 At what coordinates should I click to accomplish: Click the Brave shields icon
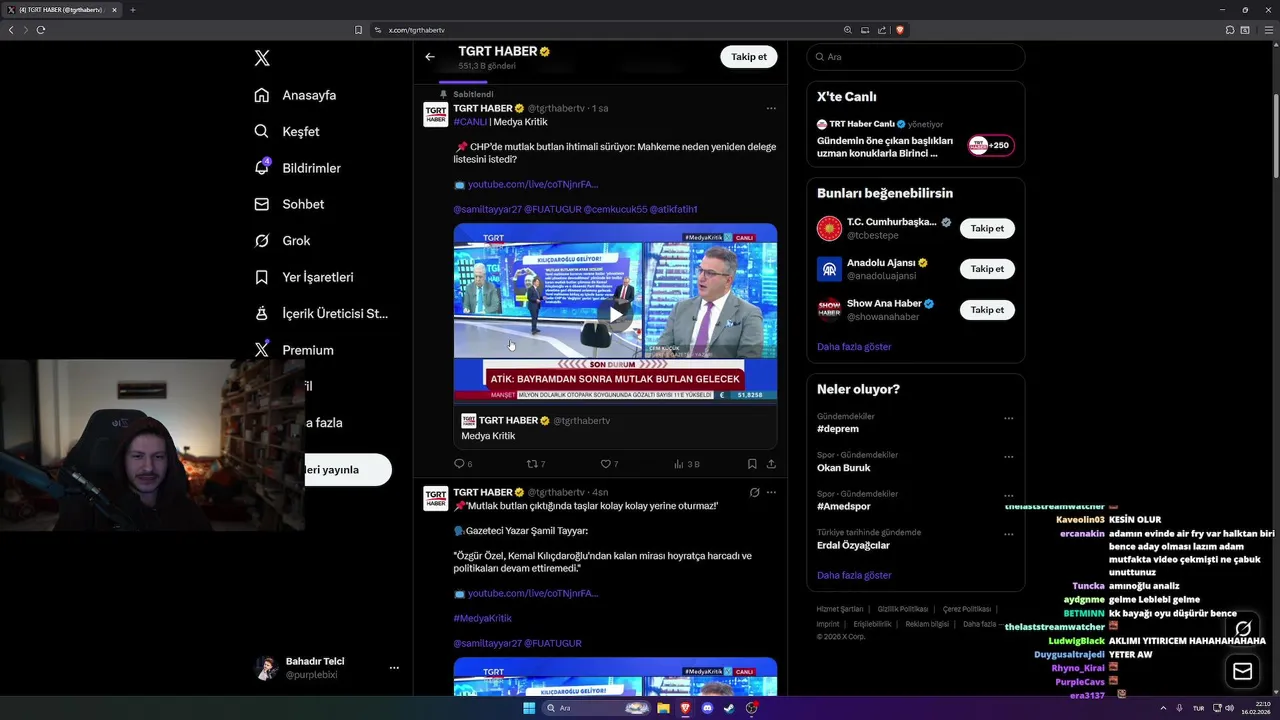coord(900,30)
